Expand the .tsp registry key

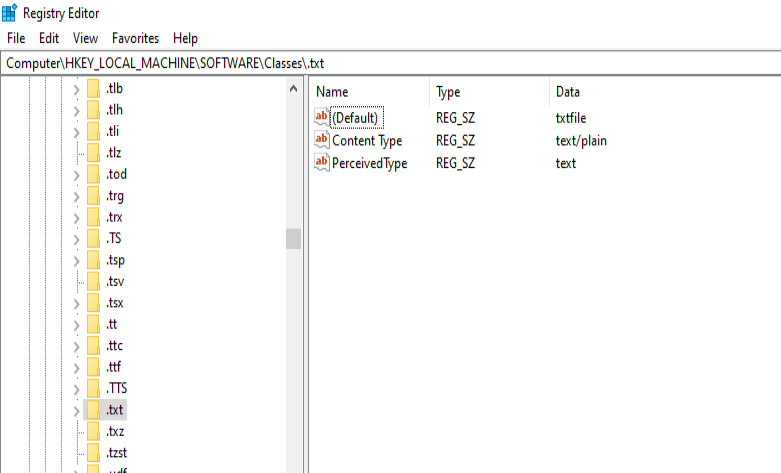pyautogui.click(x=76, y=260)
